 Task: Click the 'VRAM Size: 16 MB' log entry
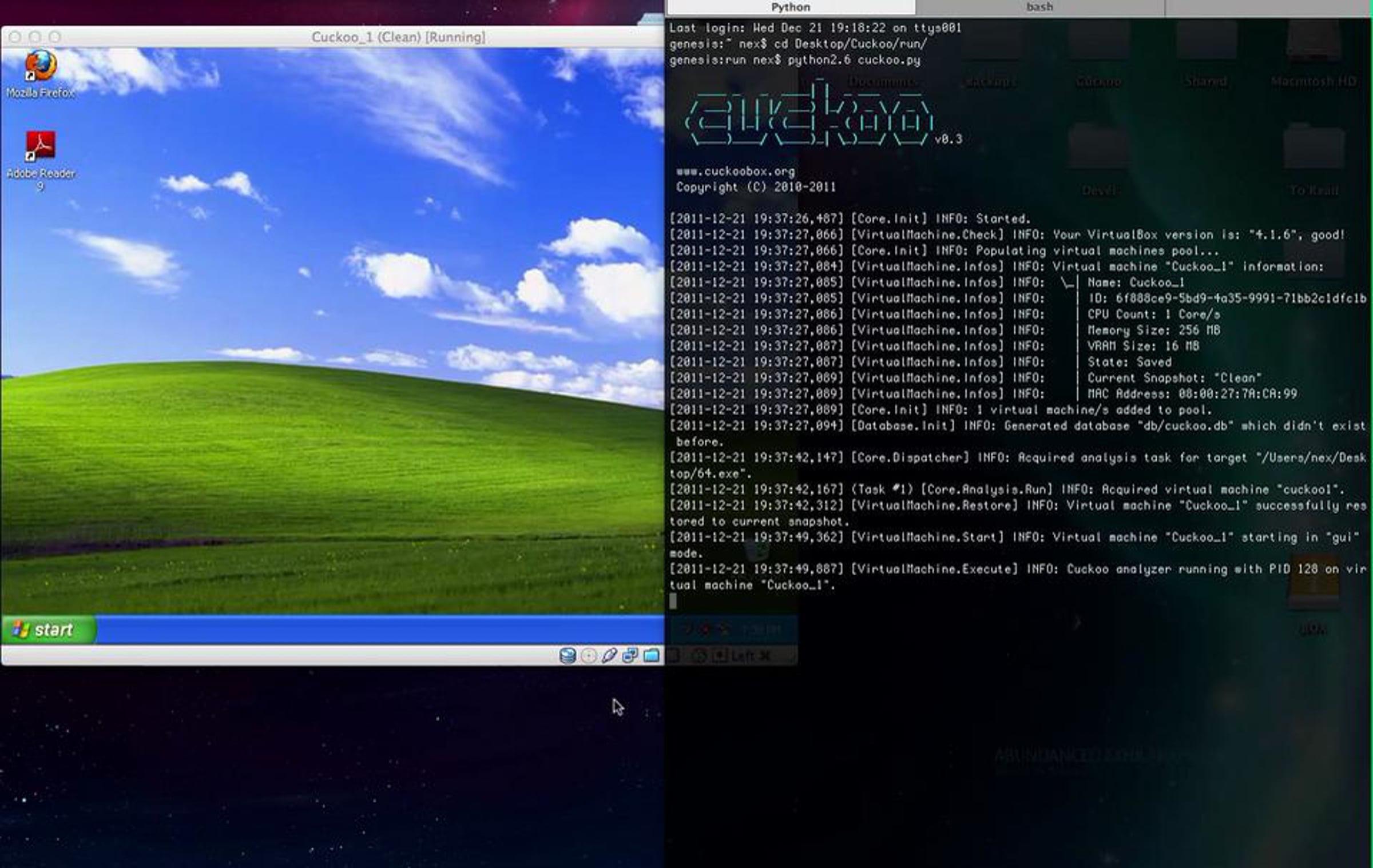click(934, 346)
